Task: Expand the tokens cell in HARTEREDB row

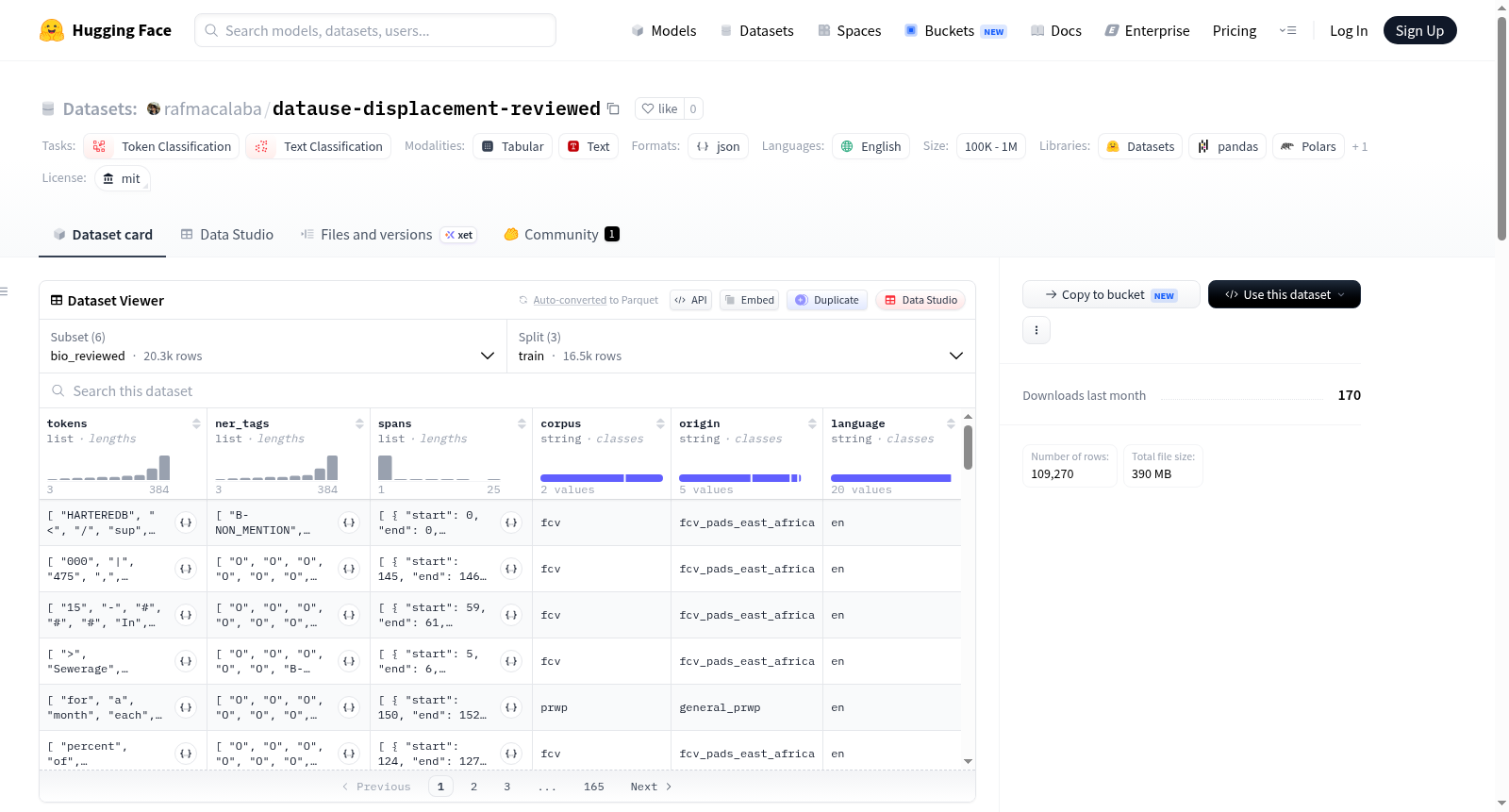Action: click(186, 522)
